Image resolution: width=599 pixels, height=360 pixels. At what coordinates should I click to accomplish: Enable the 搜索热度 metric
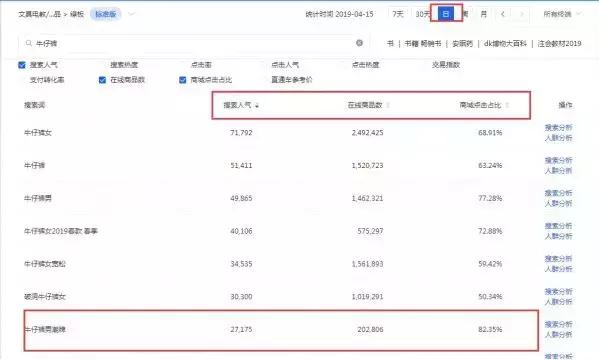click(124, 65)
